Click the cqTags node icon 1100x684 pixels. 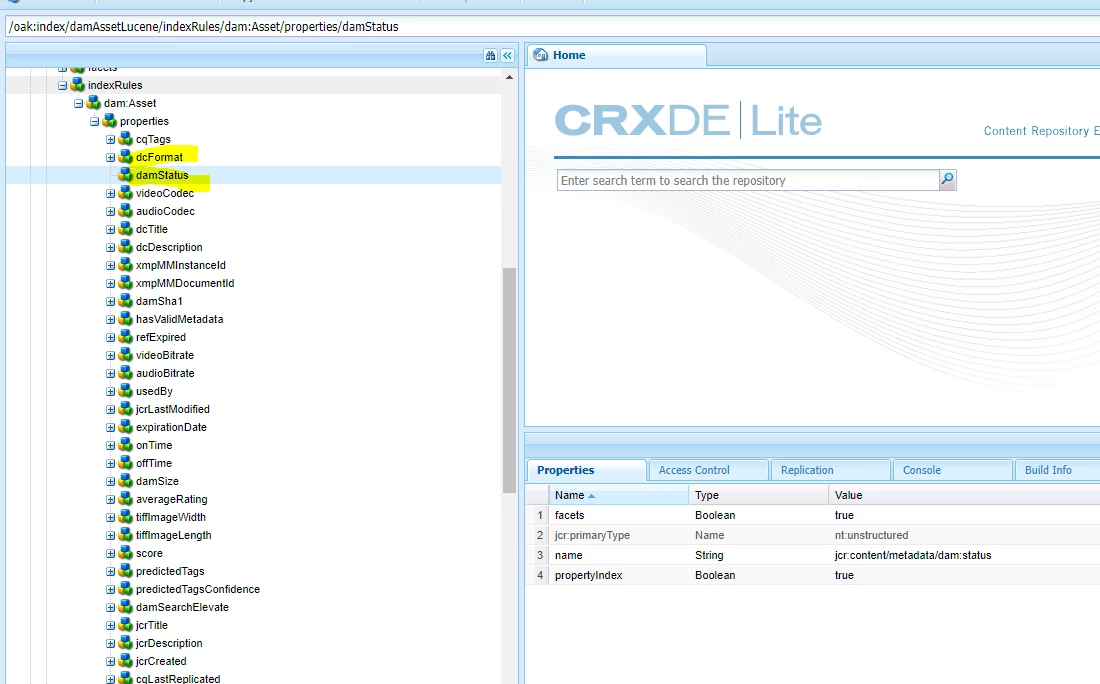pyautogui.click(x=126, y=139)
